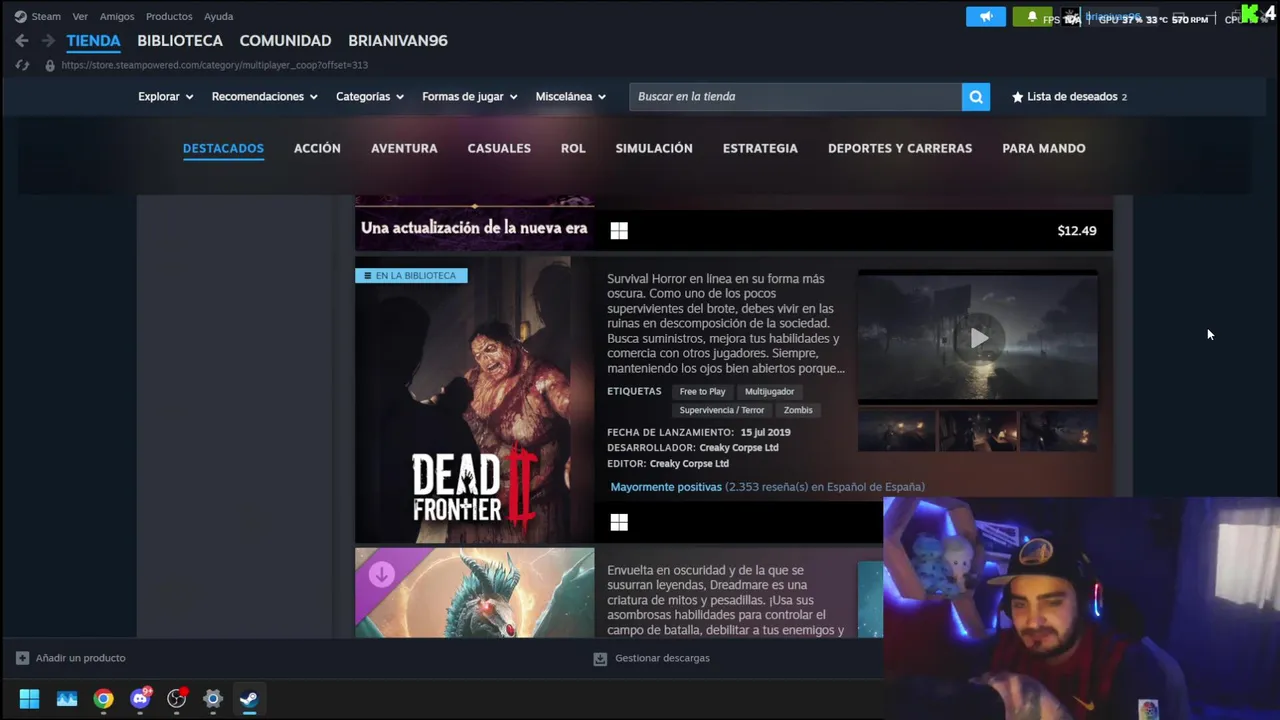The height and width of the screenshot is (720, 1280).
Task: Open the Amigos menu
Action: 117,16
